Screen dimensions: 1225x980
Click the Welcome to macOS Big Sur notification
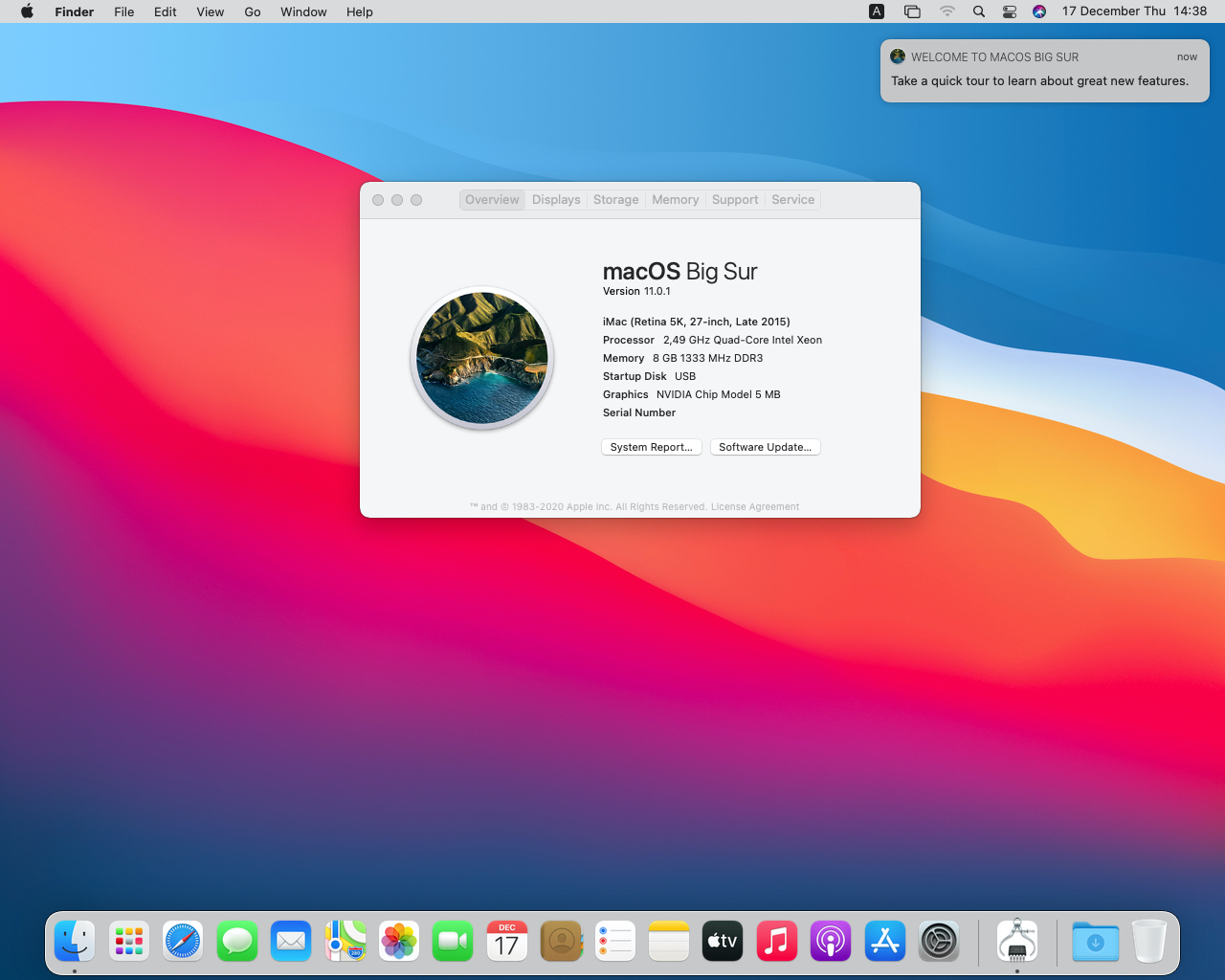click(1043, 71)
